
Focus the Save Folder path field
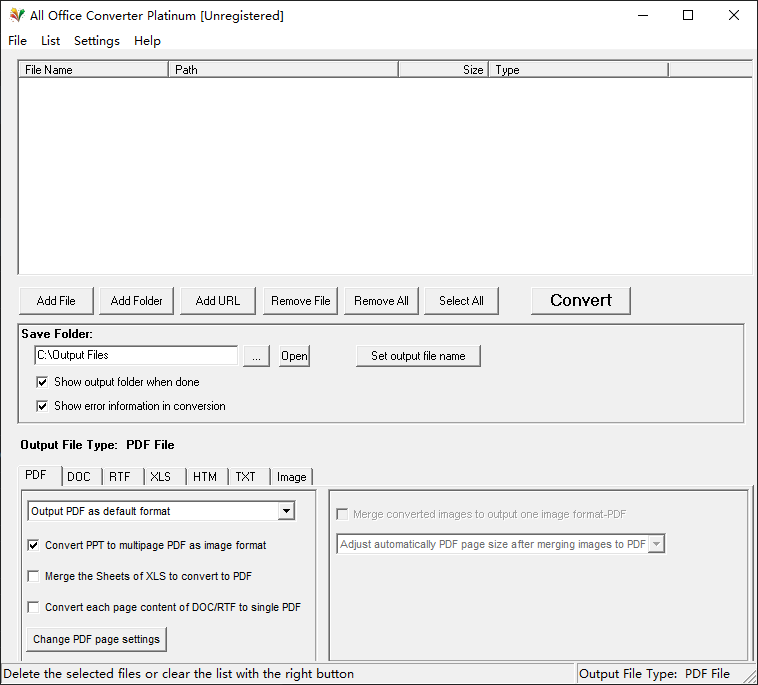[136, 355]
